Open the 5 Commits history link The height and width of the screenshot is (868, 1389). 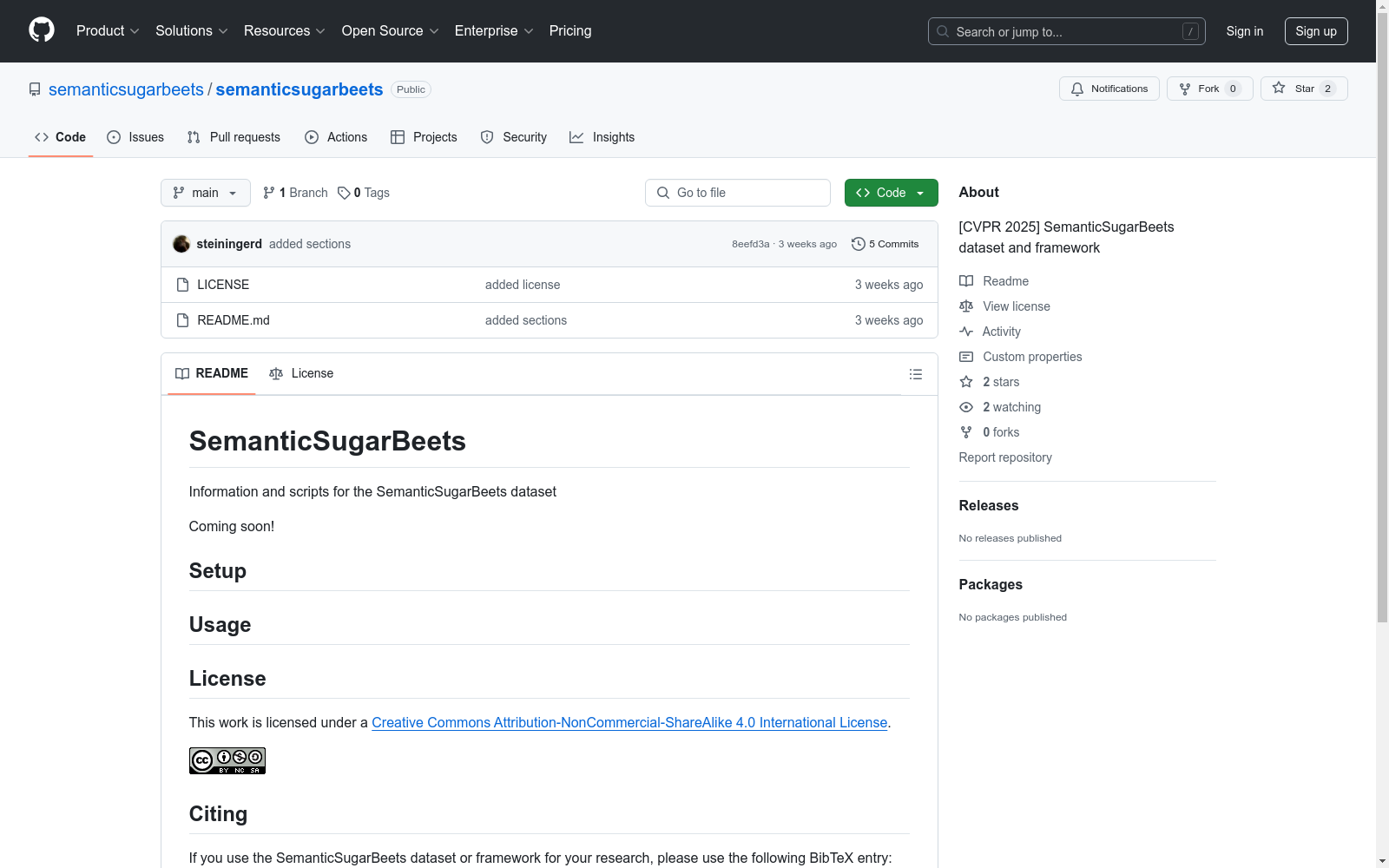tap(885, 244)
